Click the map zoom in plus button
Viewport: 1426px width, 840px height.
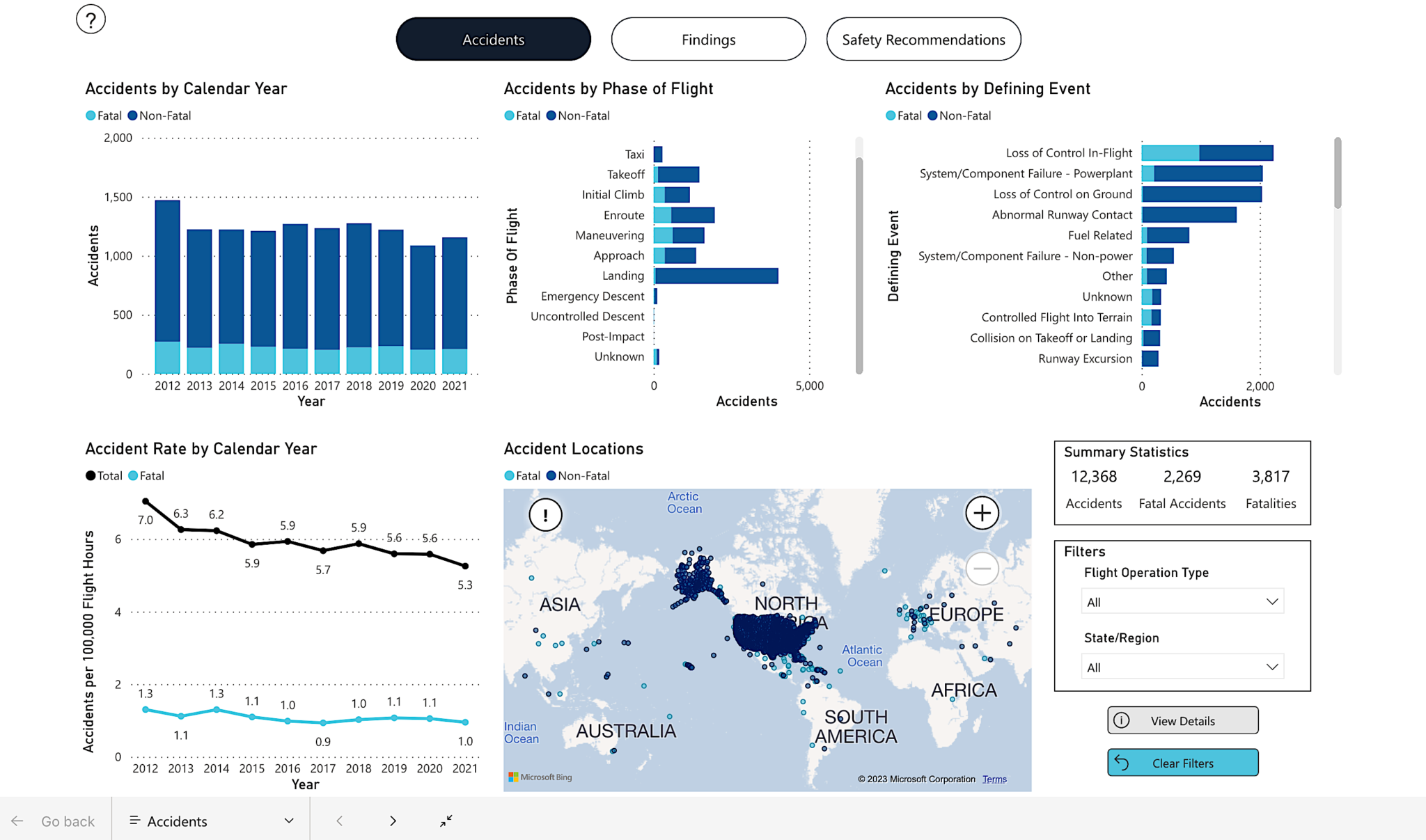click(982, 514)
